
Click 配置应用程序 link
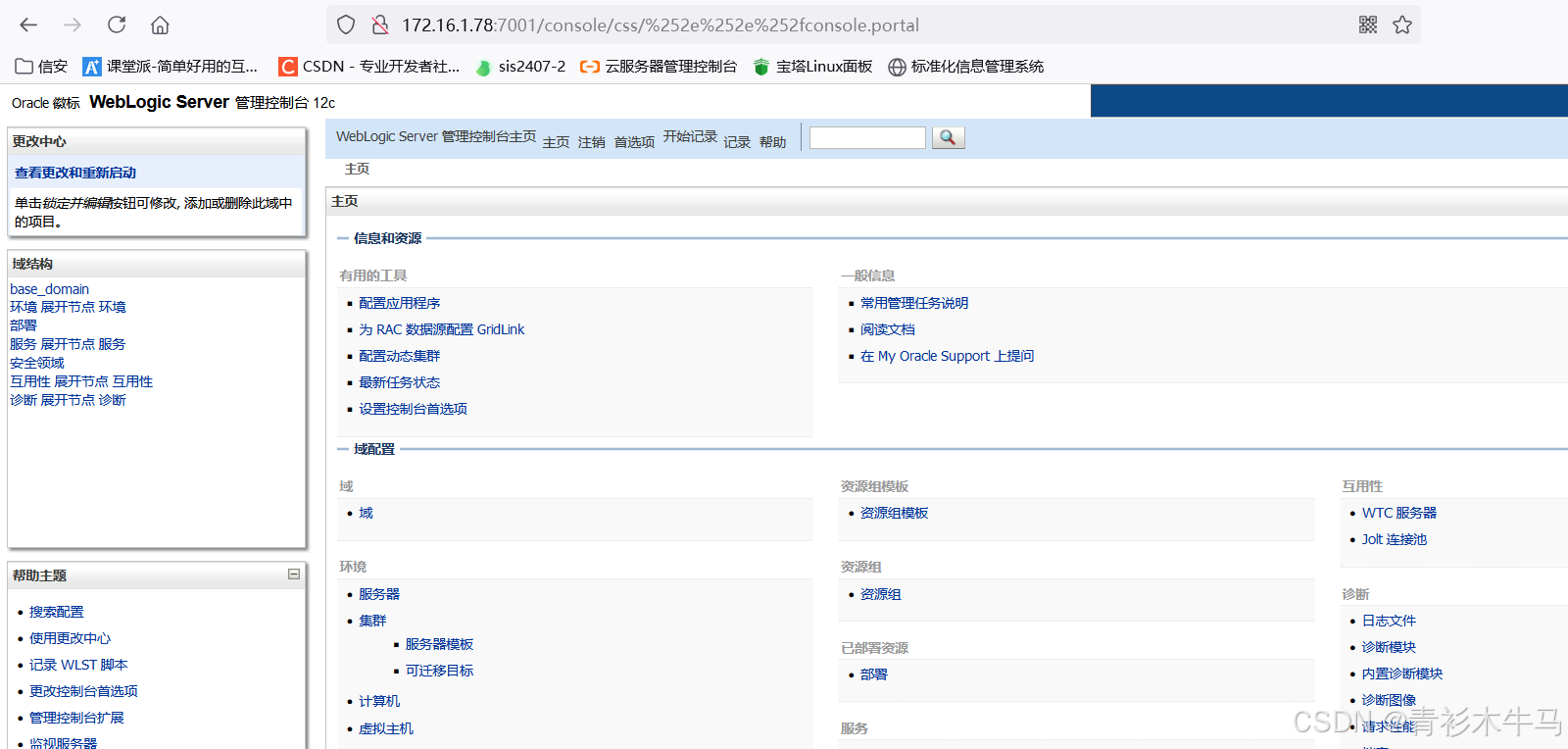(400, 303)
